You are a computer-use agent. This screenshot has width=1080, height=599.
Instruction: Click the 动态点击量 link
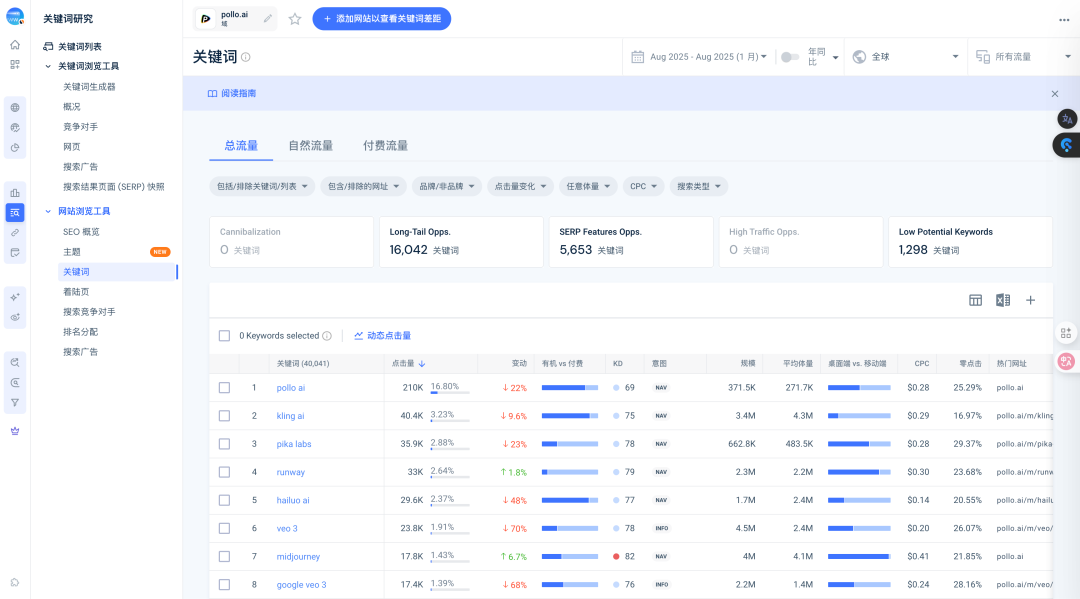382,336
